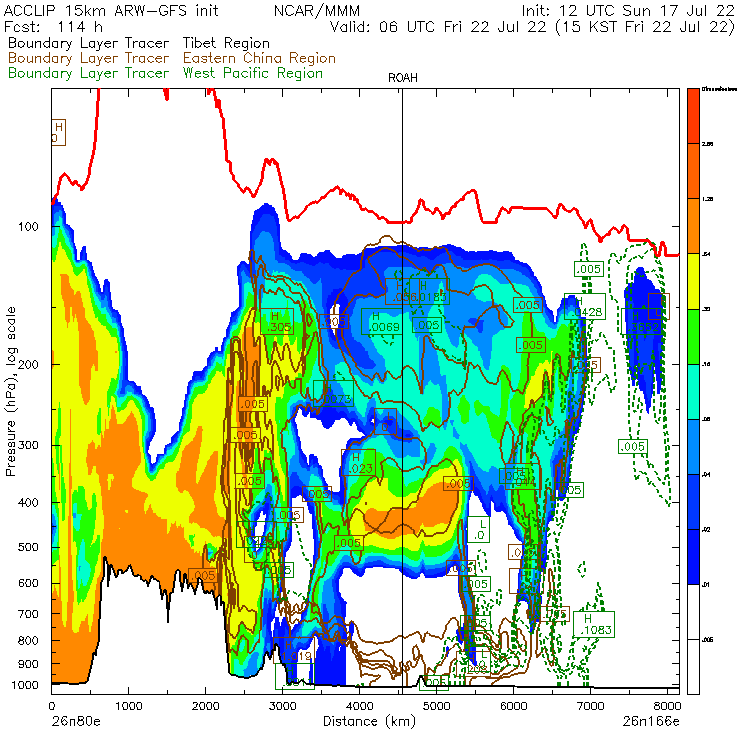Select the 'H .3652' contour label
The image size is (740, 740).
[642, 321]
